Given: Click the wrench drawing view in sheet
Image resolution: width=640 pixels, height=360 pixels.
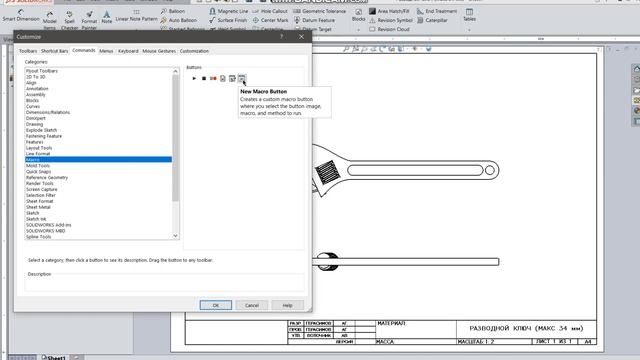Looking at the screenshot, I should [405, 170].
